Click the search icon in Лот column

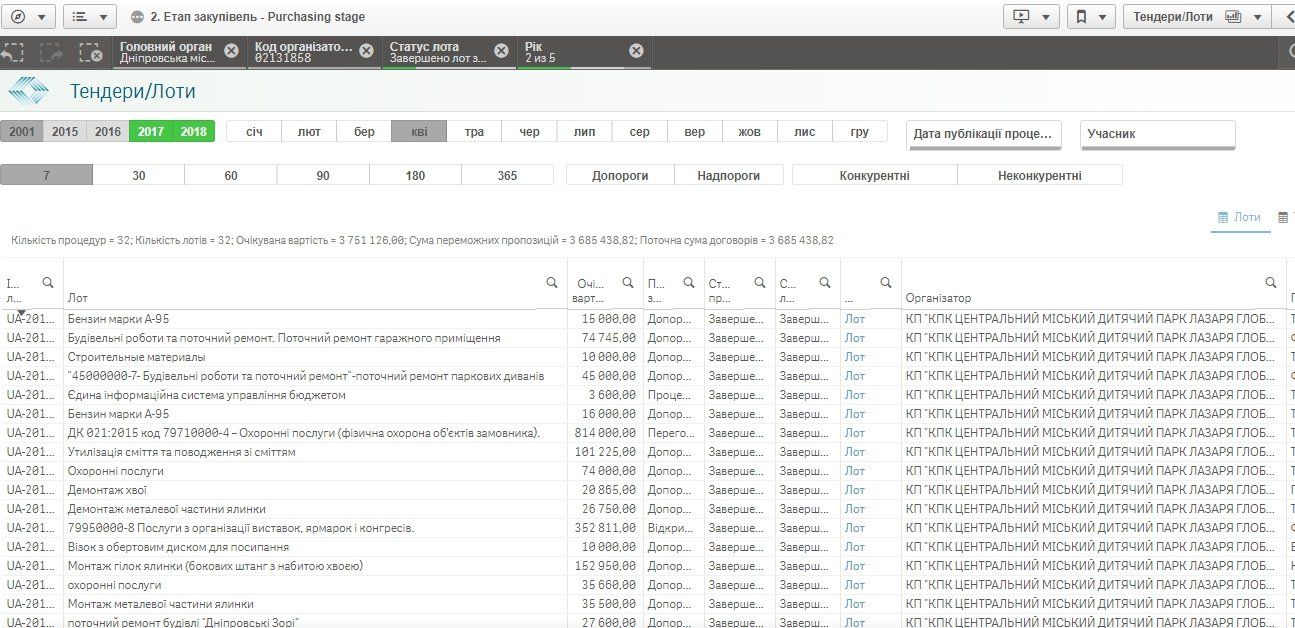552,283
